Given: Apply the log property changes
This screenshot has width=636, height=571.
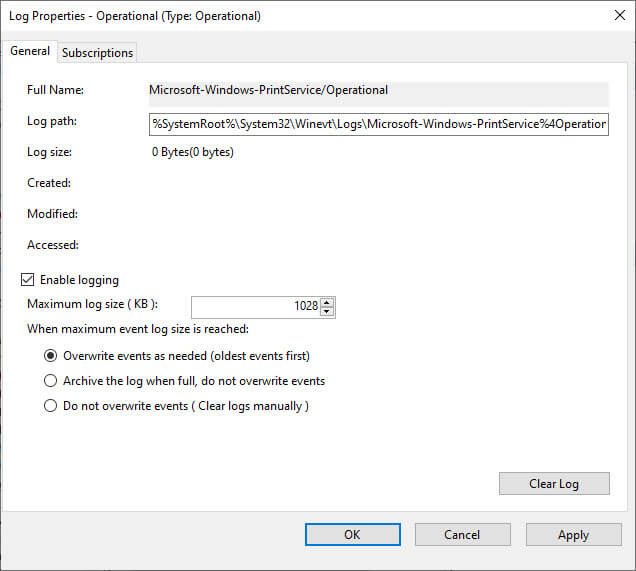Looking at the screenshot, I should tap(573, 535).
